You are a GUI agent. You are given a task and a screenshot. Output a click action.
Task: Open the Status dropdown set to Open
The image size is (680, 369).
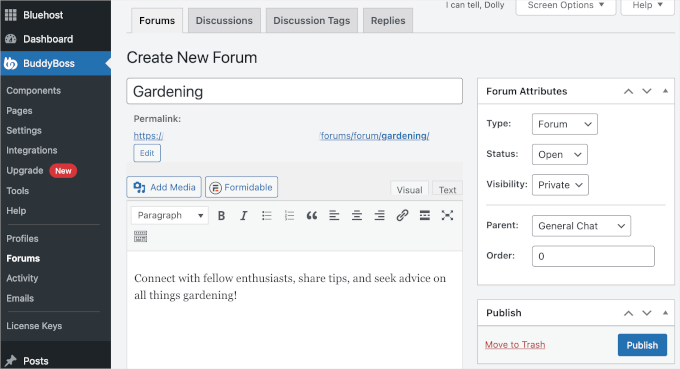tap(560, 154)
